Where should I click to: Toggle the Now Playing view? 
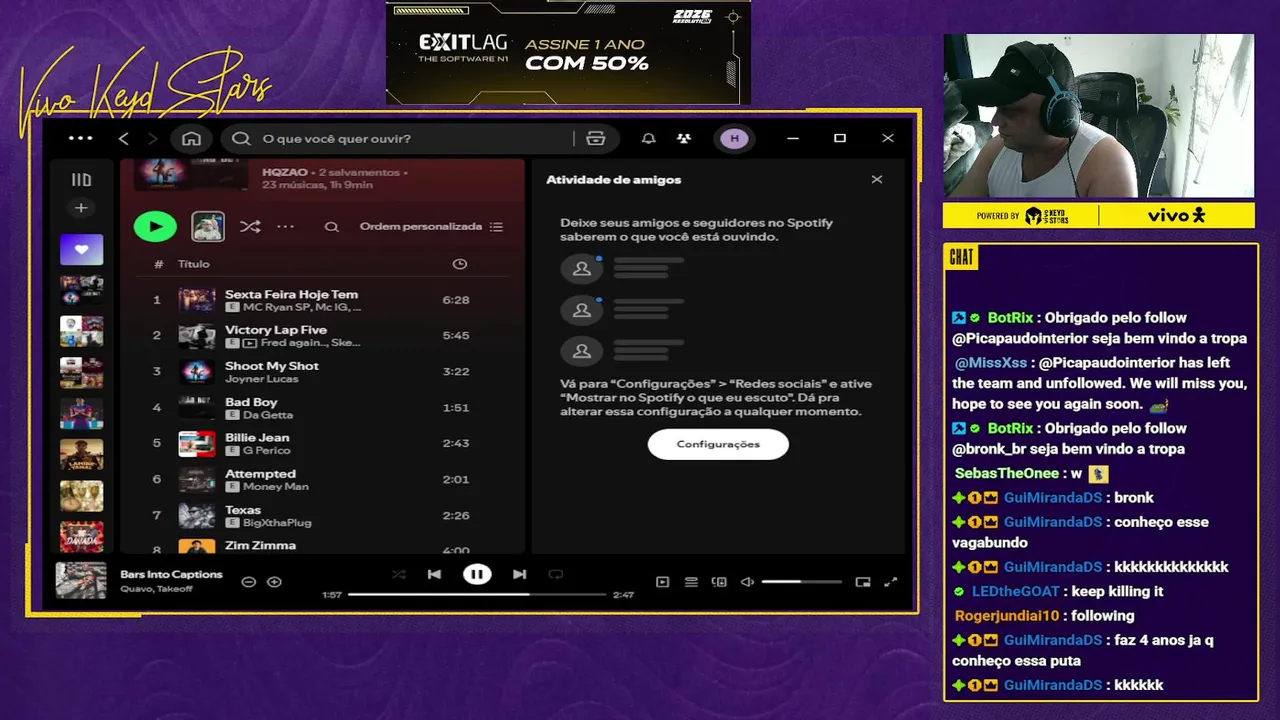click(662, 582)
